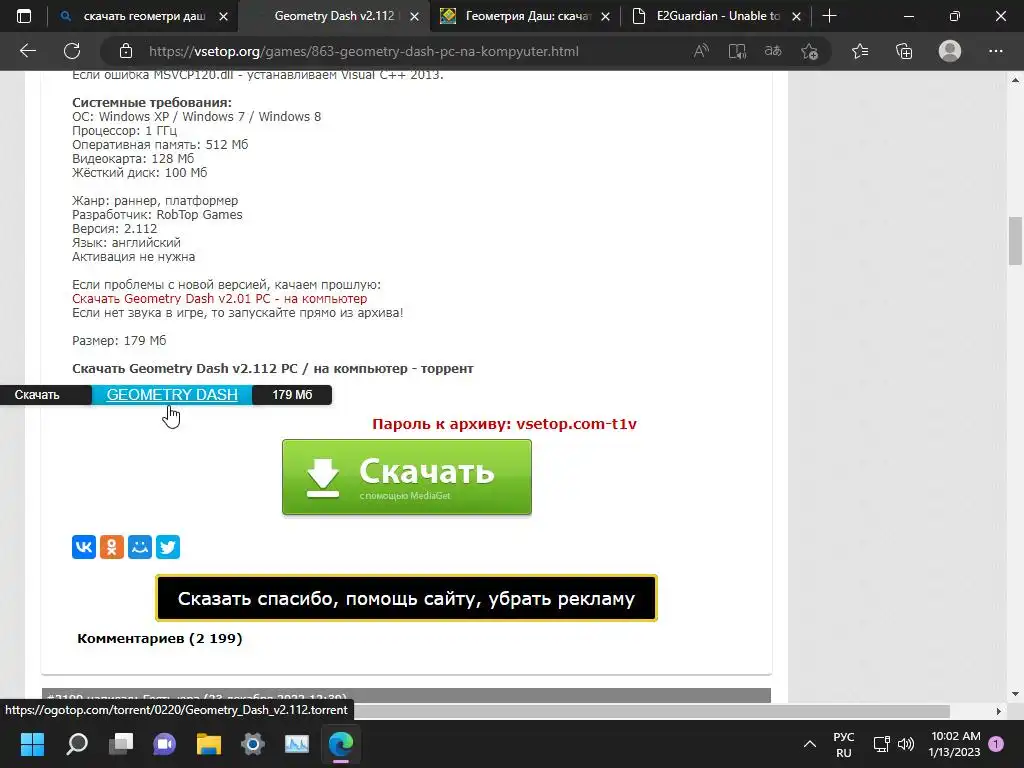This screenshot has height=768, width=1024.
Task: Open notification center badge
Action: 996,744
